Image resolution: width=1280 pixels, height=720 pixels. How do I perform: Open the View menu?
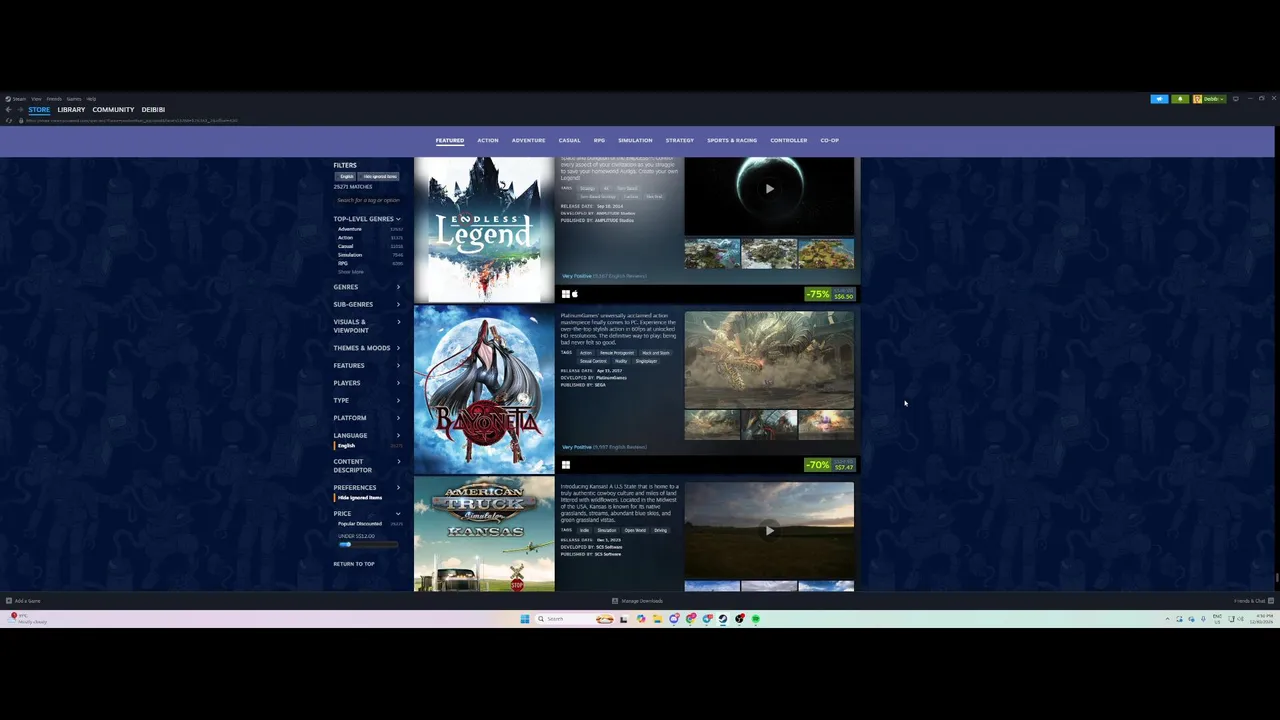pyautogui.click(x=36, y=99)
